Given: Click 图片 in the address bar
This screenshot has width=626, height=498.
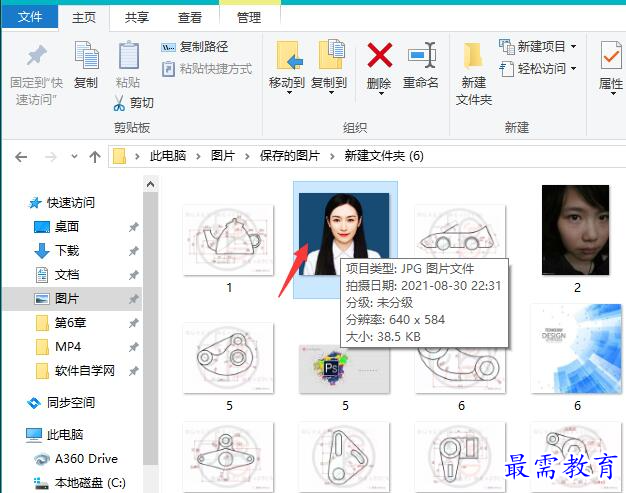Looking at the screenshot, I should click(223, 156).
